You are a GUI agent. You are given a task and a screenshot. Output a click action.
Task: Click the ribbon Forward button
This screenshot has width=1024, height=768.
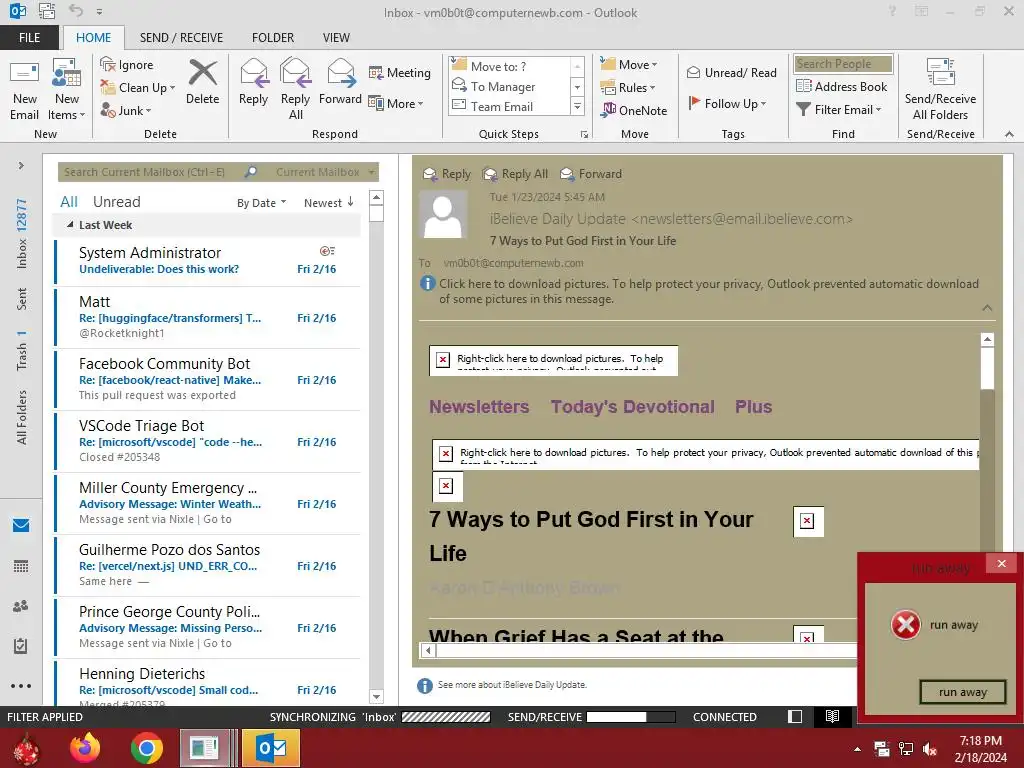click(340, 82)
